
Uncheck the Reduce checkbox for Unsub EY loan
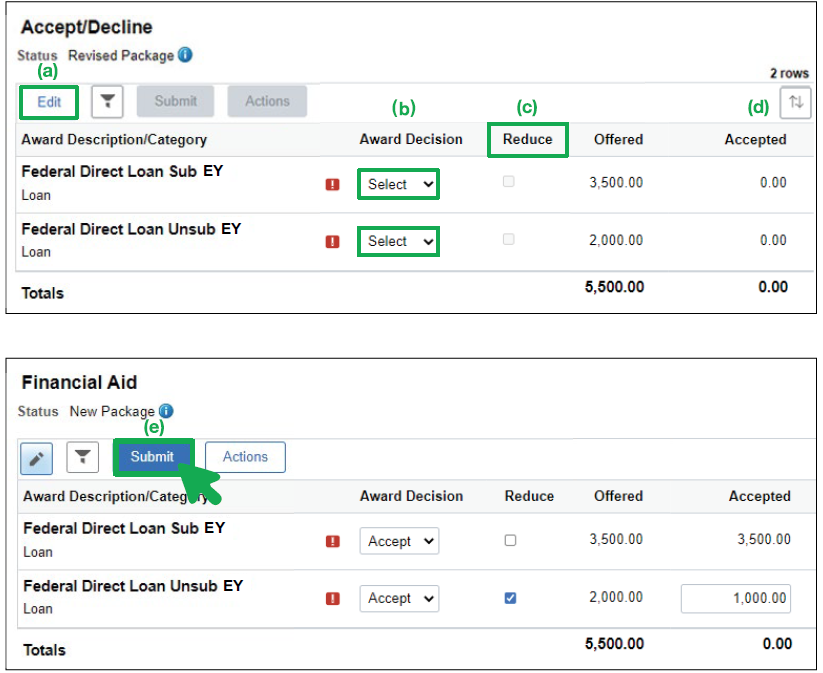click(x=509, y=598)
